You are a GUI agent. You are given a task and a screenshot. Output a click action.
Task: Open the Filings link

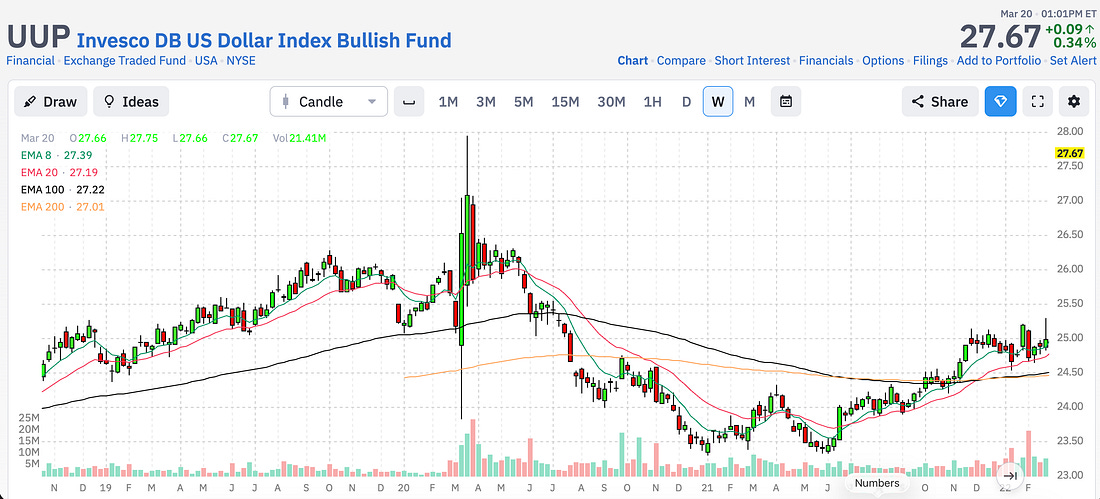tap(930, 61)
